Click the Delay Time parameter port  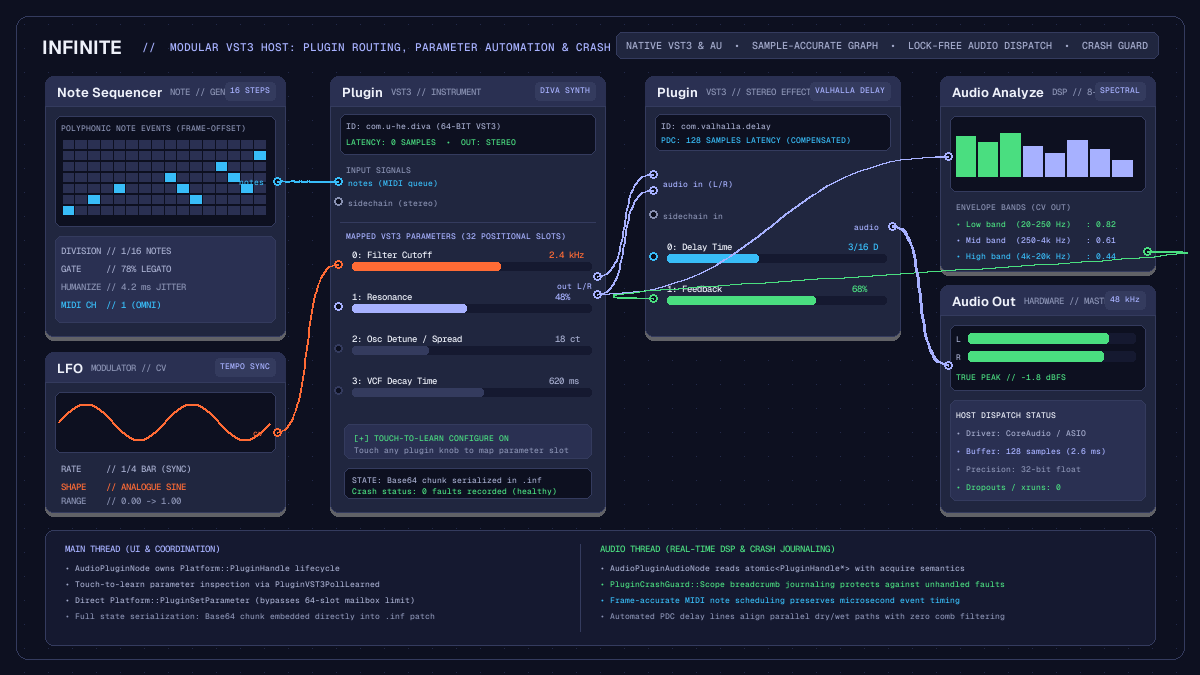tap(653, 257)
